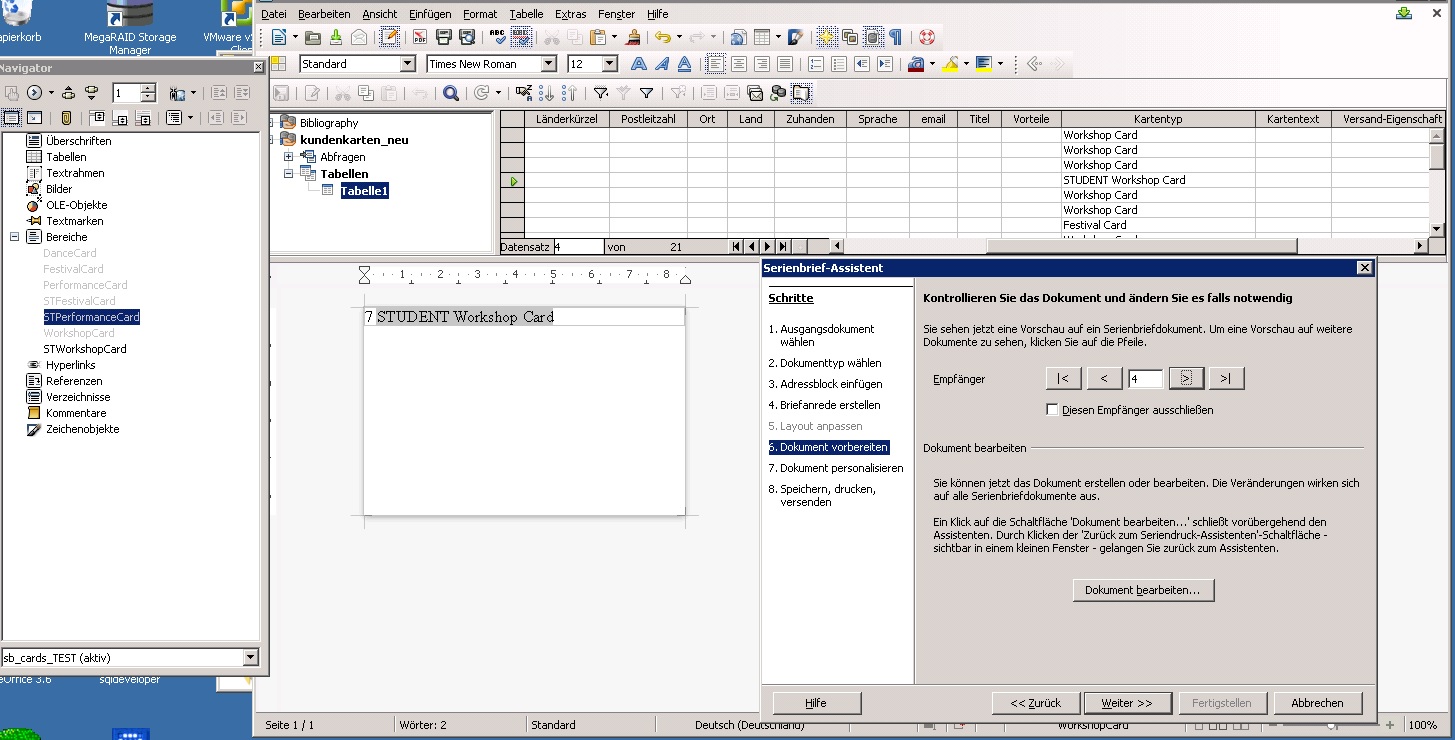Viewport: 1455px width, 740px height.
Task: Click the Find Record magnifier icon
Action: click(451, 93)
